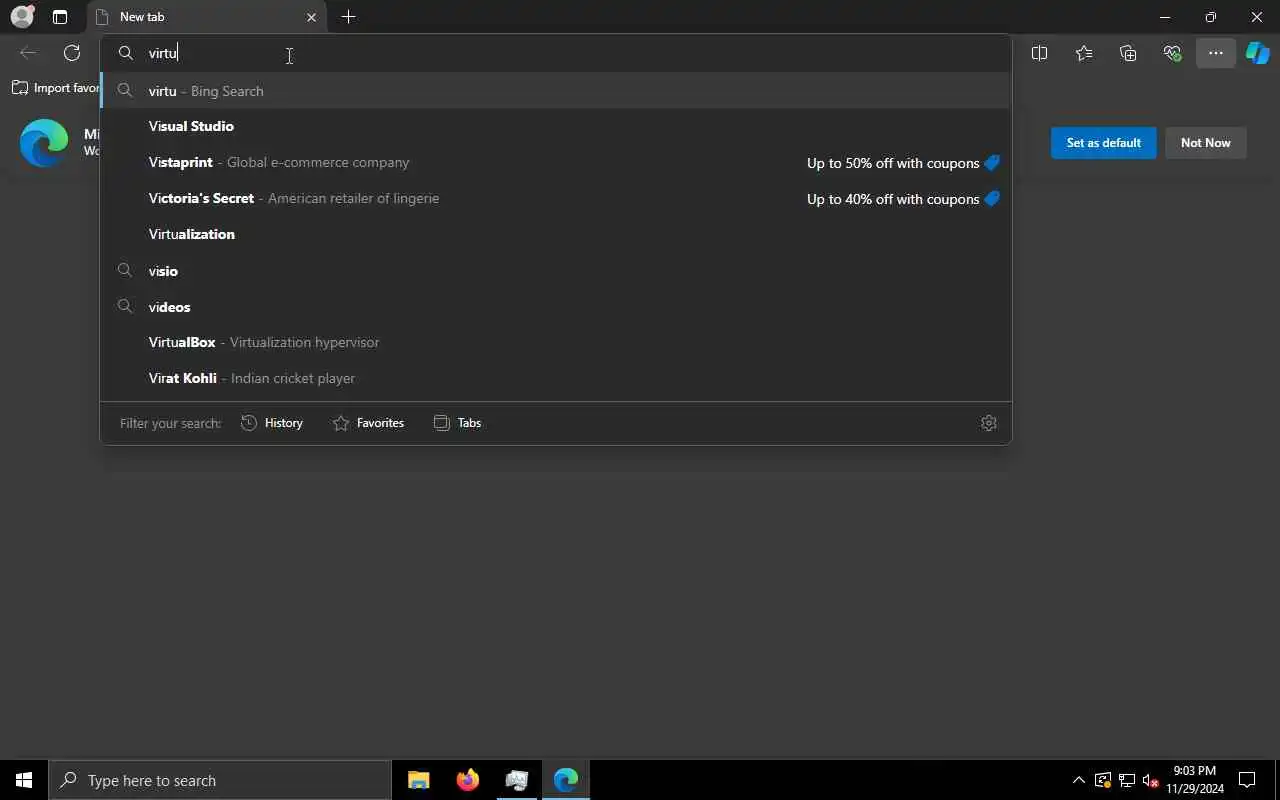Show hidden system tray icons
Viewport: 1280px width, 800px height.
pyautogui.click(x=1078, y=780)
